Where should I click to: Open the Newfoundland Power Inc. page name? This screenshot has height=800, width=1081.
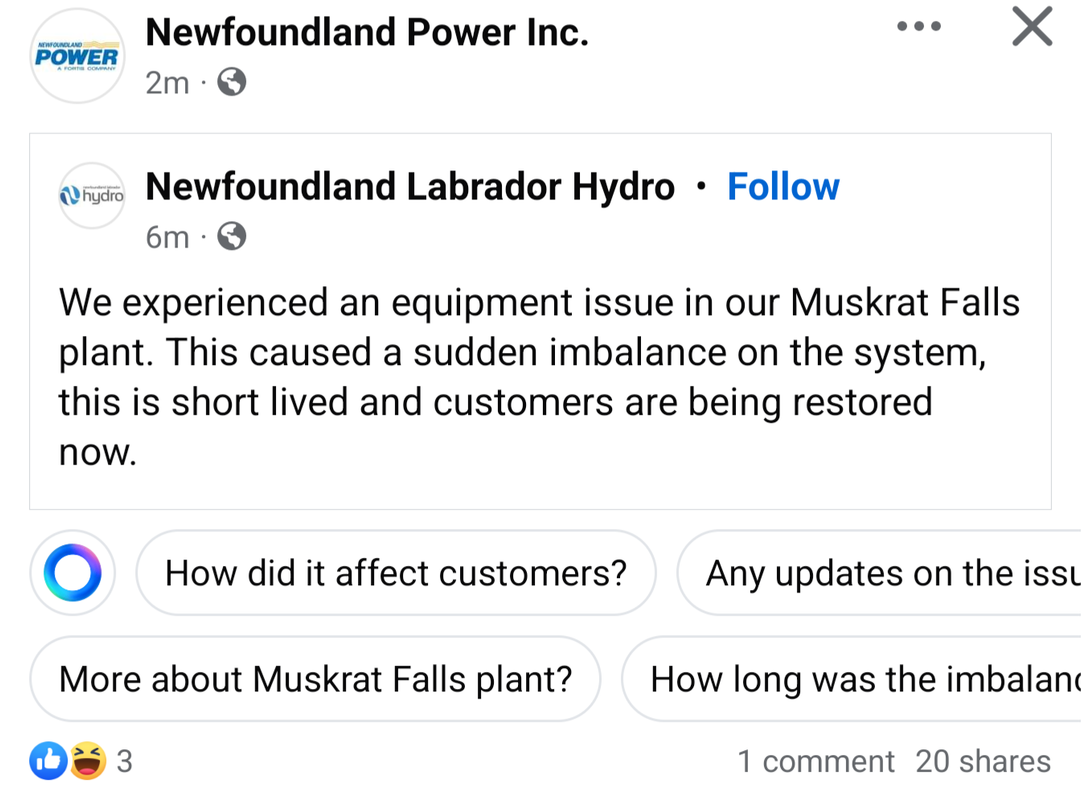[366, 33]
